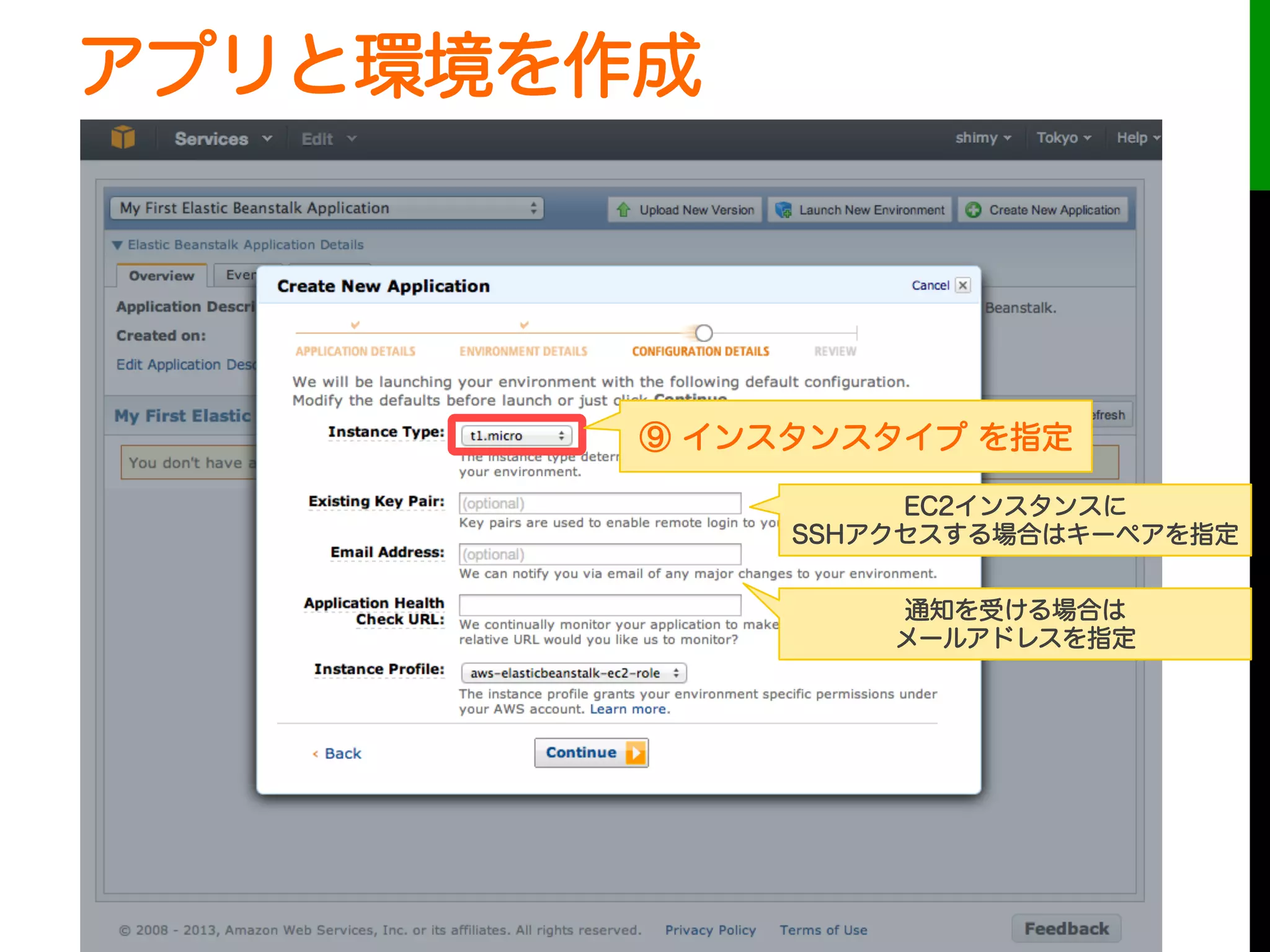
Task: Open the Services menu
Action: 223,139
